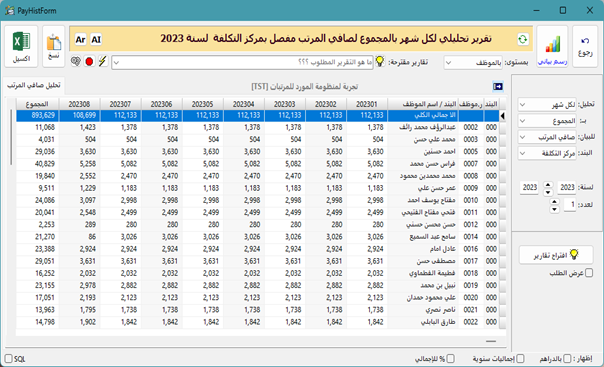Select employee row طارق البابلي
604x367 pixels.
(x=257, y=322)
